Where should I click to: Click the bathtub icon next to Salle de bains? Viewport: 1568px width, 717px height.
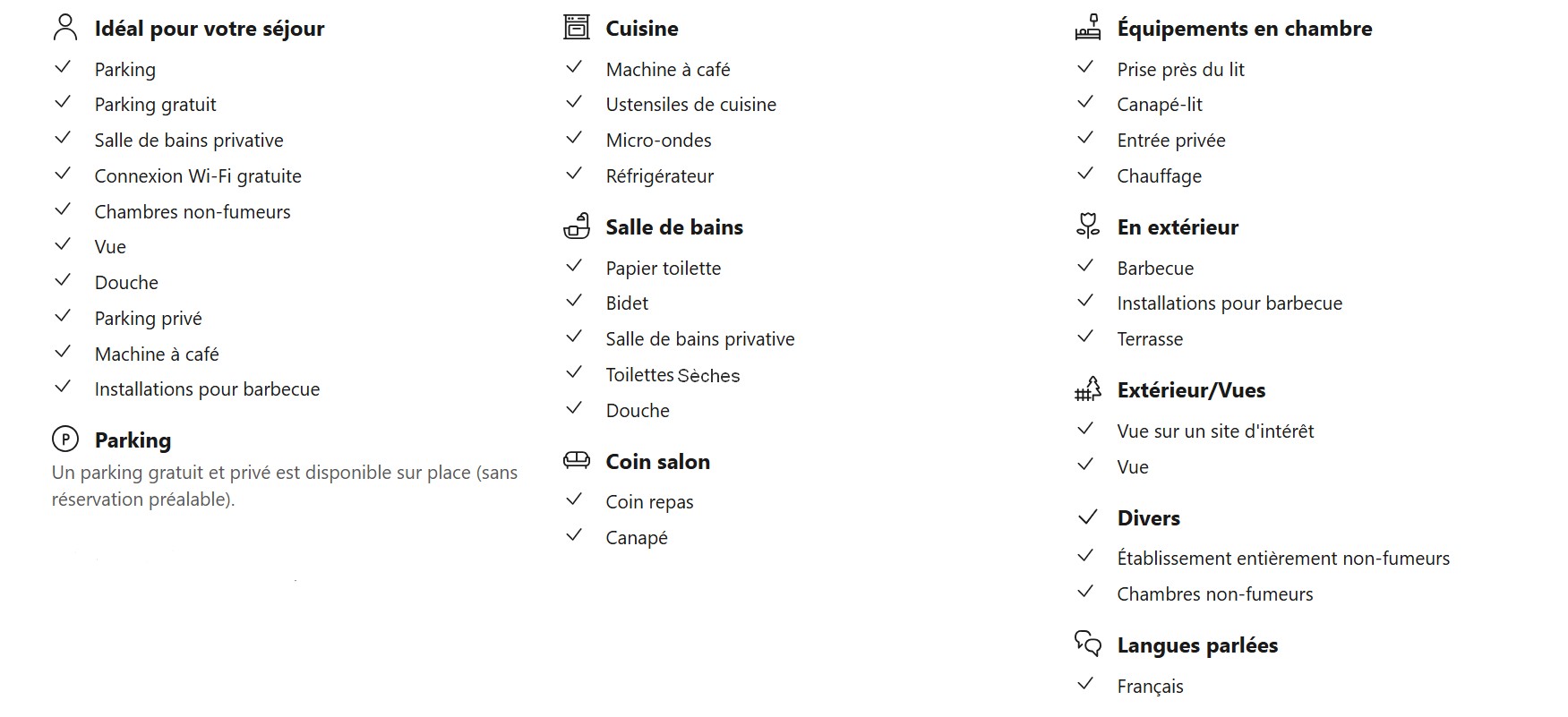[577, 226]
